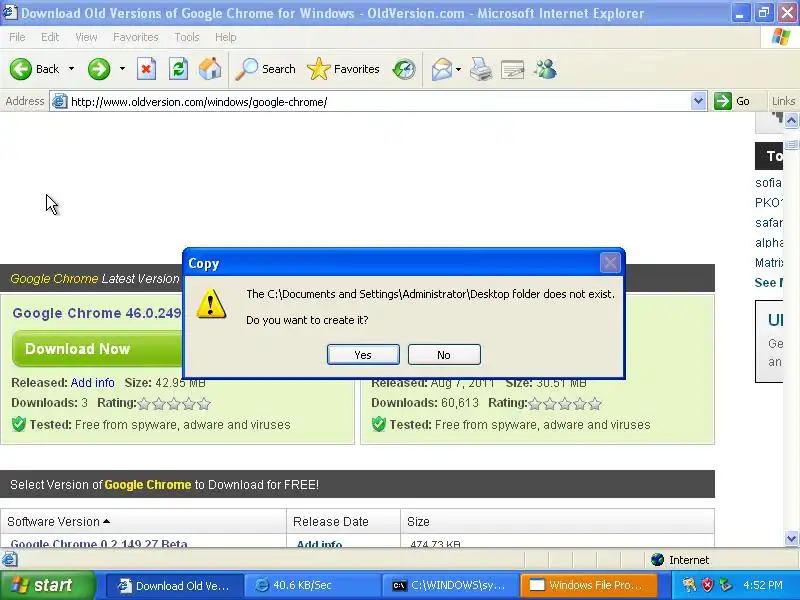This screenshot has height=600, width=800.
Task: Click the green Tested shield in left card
Action: [19, 424]
